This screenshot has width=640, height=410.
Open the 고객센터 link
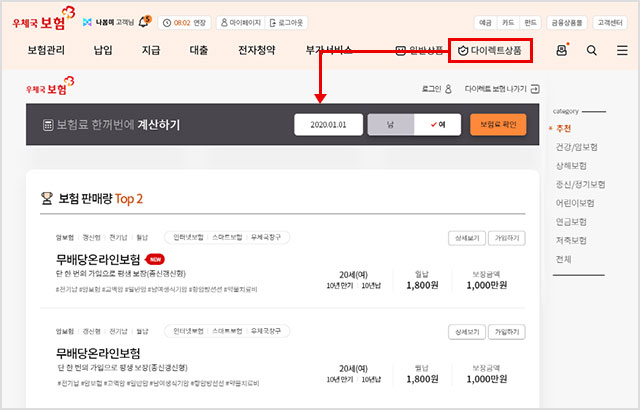tap(610, 23)
